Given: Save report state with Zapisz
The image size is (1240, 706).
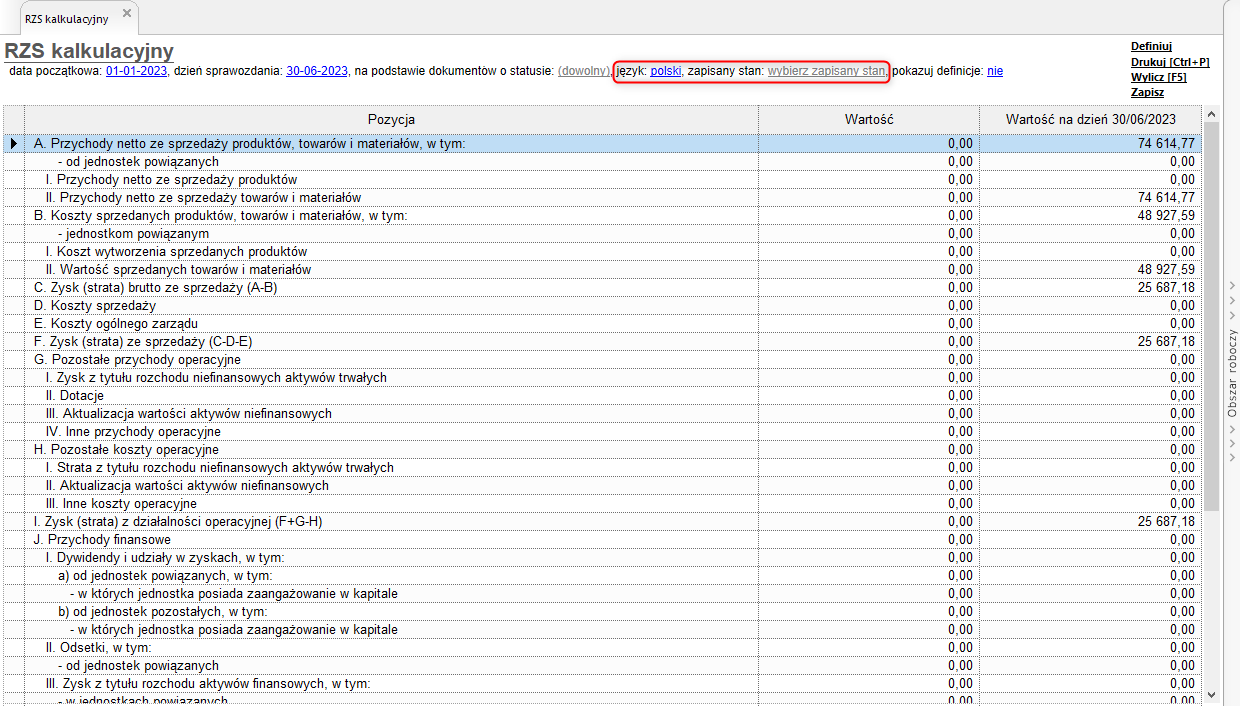Looking at the screenshot, I should [x=1147, y=92].
